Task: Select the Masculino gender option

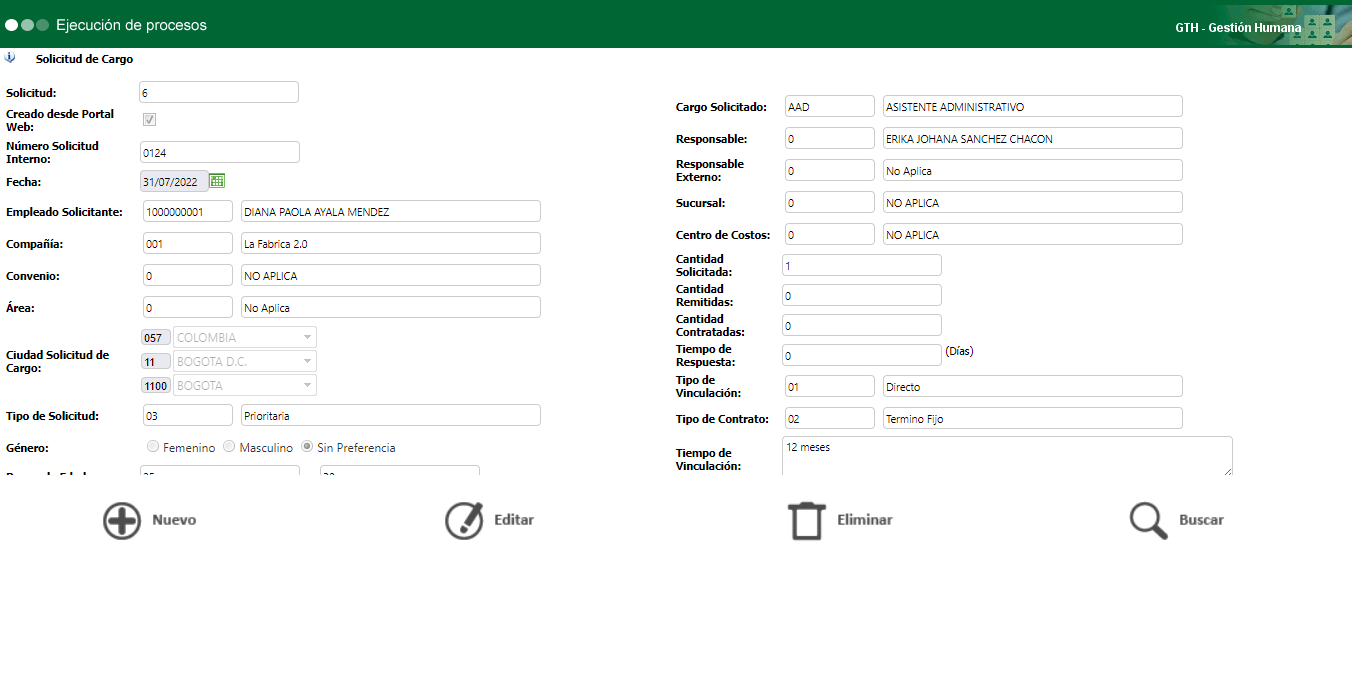Action: coord(229,447)
